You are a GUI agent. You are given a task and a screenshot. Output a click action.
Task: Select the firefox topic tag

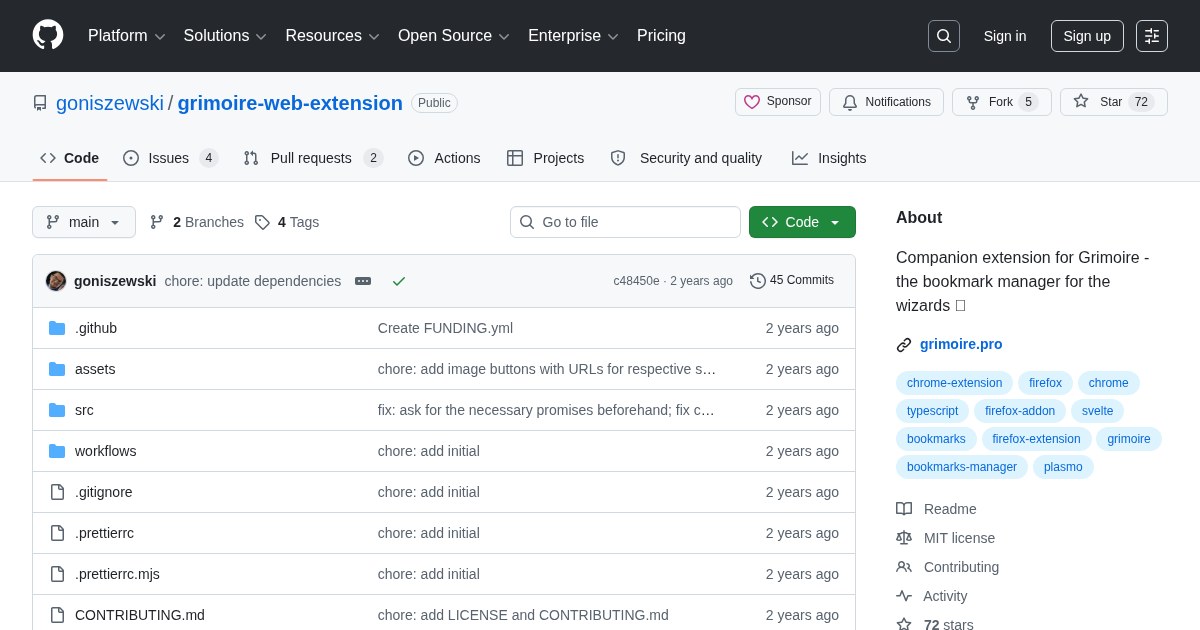(1045, 383)
